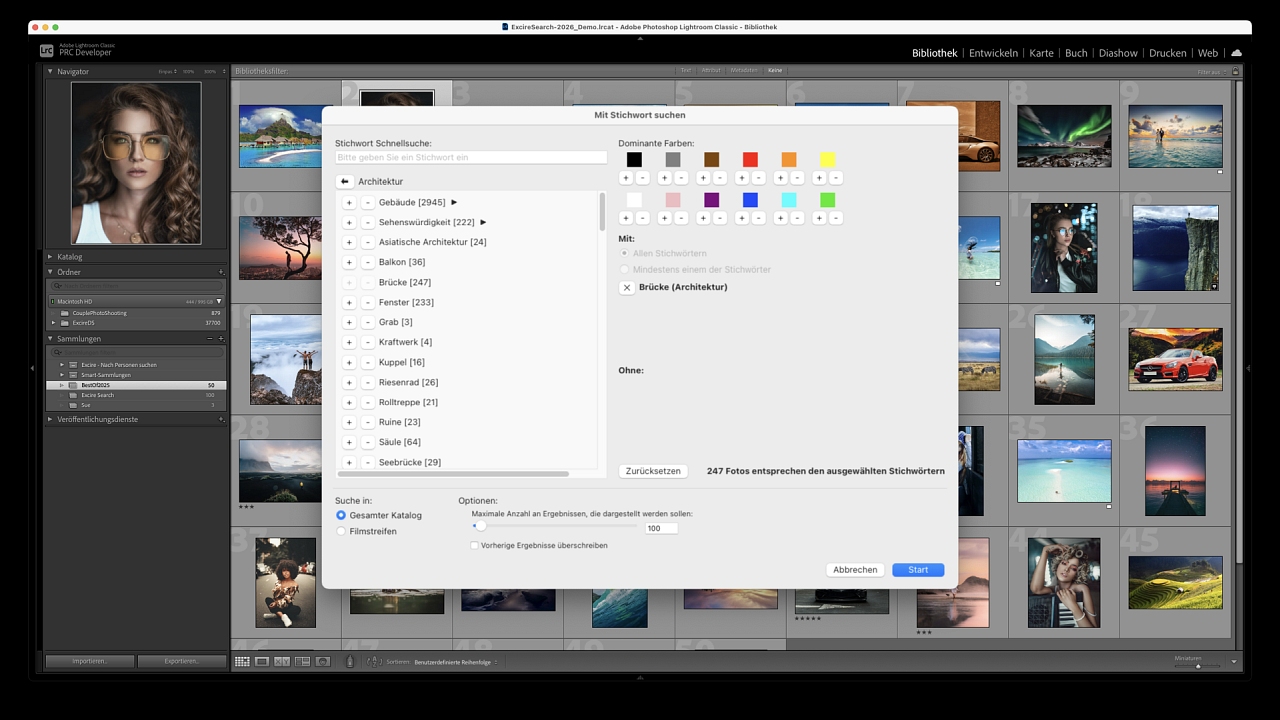Image resolution: width=1280 pixels, height=720 pixels.
Task: Choose the Filmstreifen search option
Action: pyautogui.click(x=341, y=531)
